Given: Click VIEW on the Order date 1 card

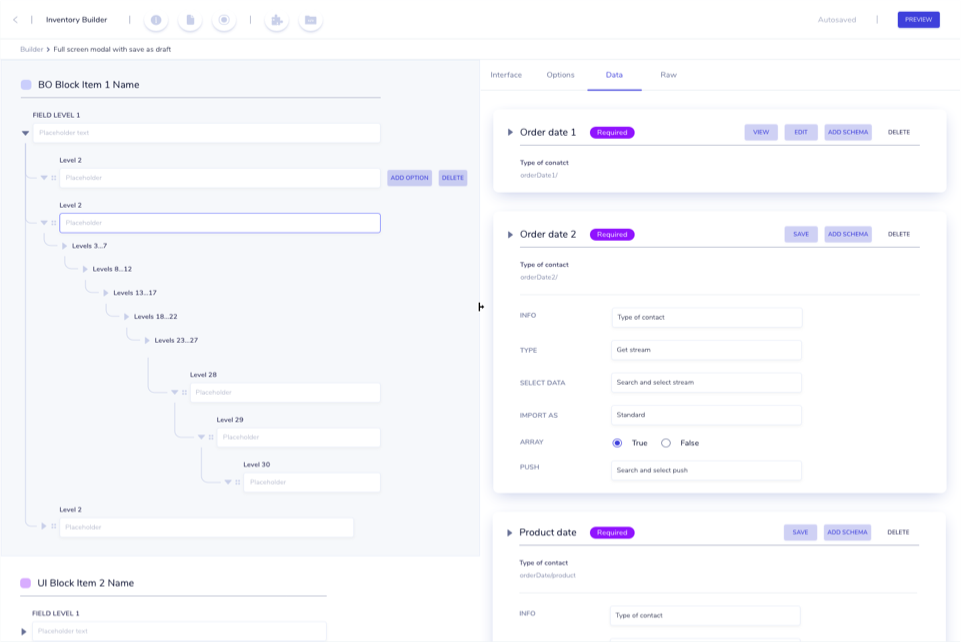Looking at the screenshot, I should click(x=761, y=132).
